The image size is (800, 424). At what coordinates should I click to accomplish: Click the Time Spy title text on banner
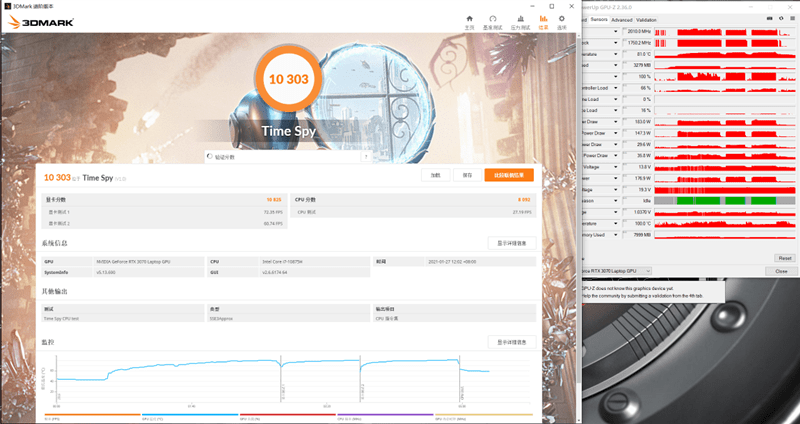pos(289,131)
